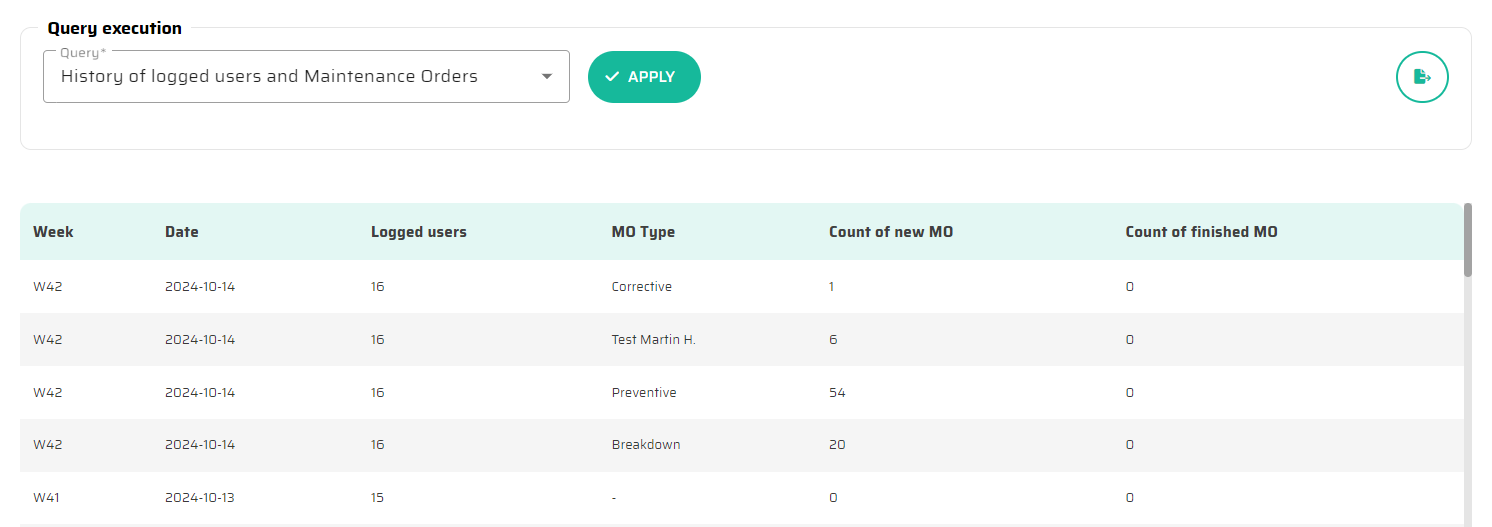Click the Date column header
1492x527 pixels.
(x=182, y=232)
